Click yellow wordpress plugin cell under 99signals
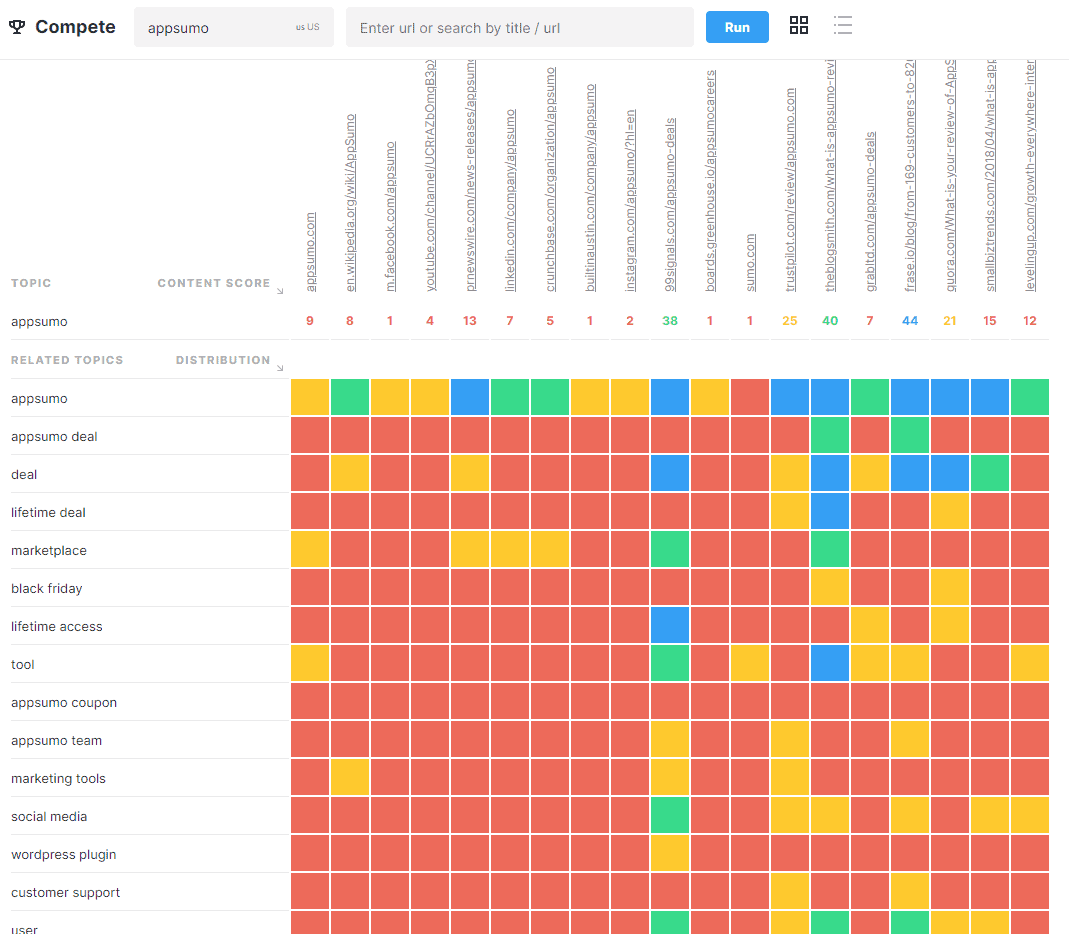 pyautogui.click(x=670, y=853)
